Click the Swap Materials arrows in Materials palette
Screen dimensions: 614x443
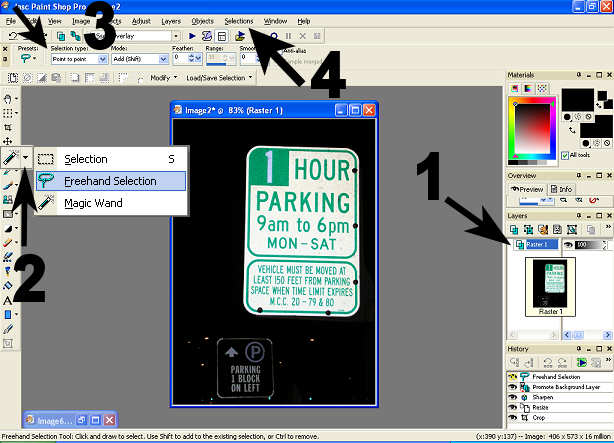tap(572, 130)
